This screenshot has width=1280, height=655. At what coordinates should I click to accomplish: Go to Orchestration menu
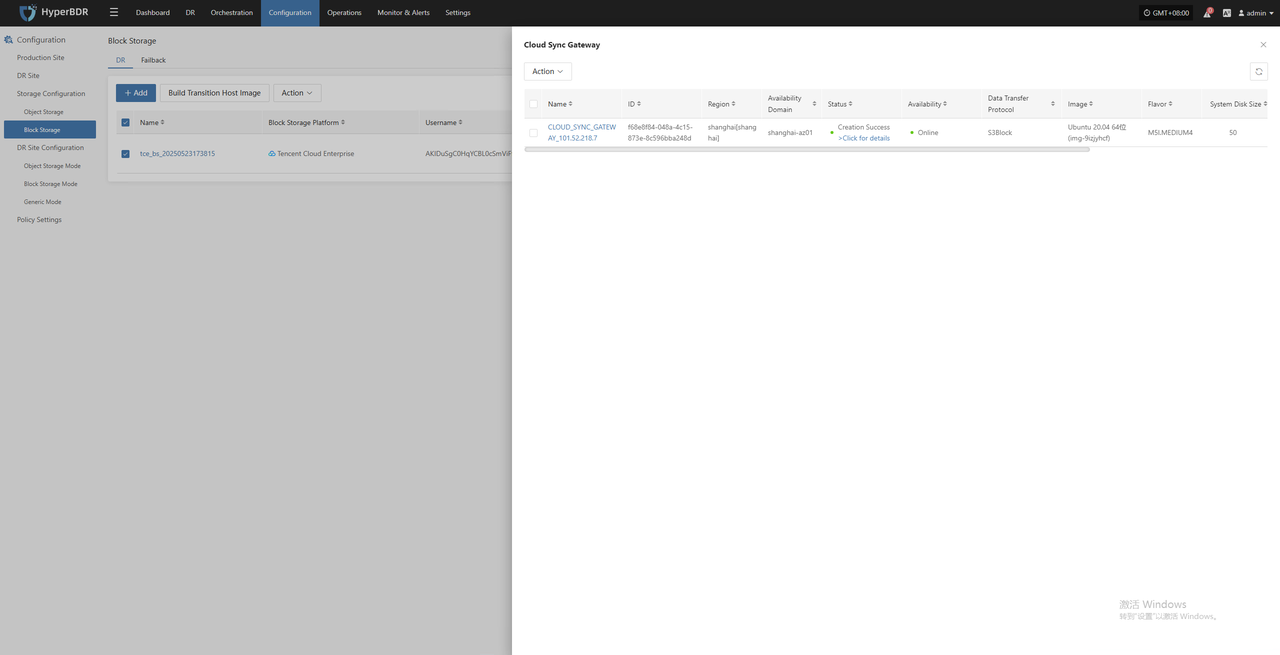[x=232, y=13]
